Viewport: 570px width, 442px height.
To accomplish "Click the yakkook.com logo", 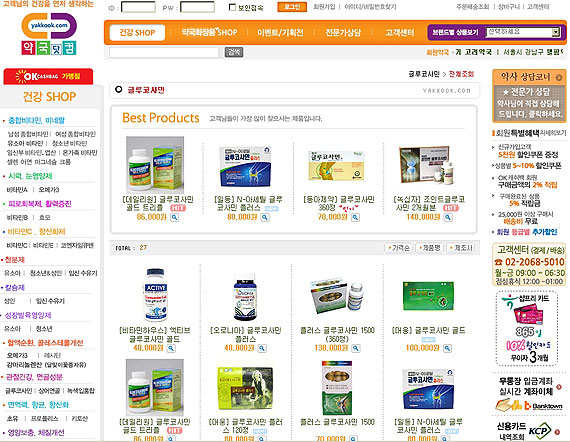I will tap(49, 34).
